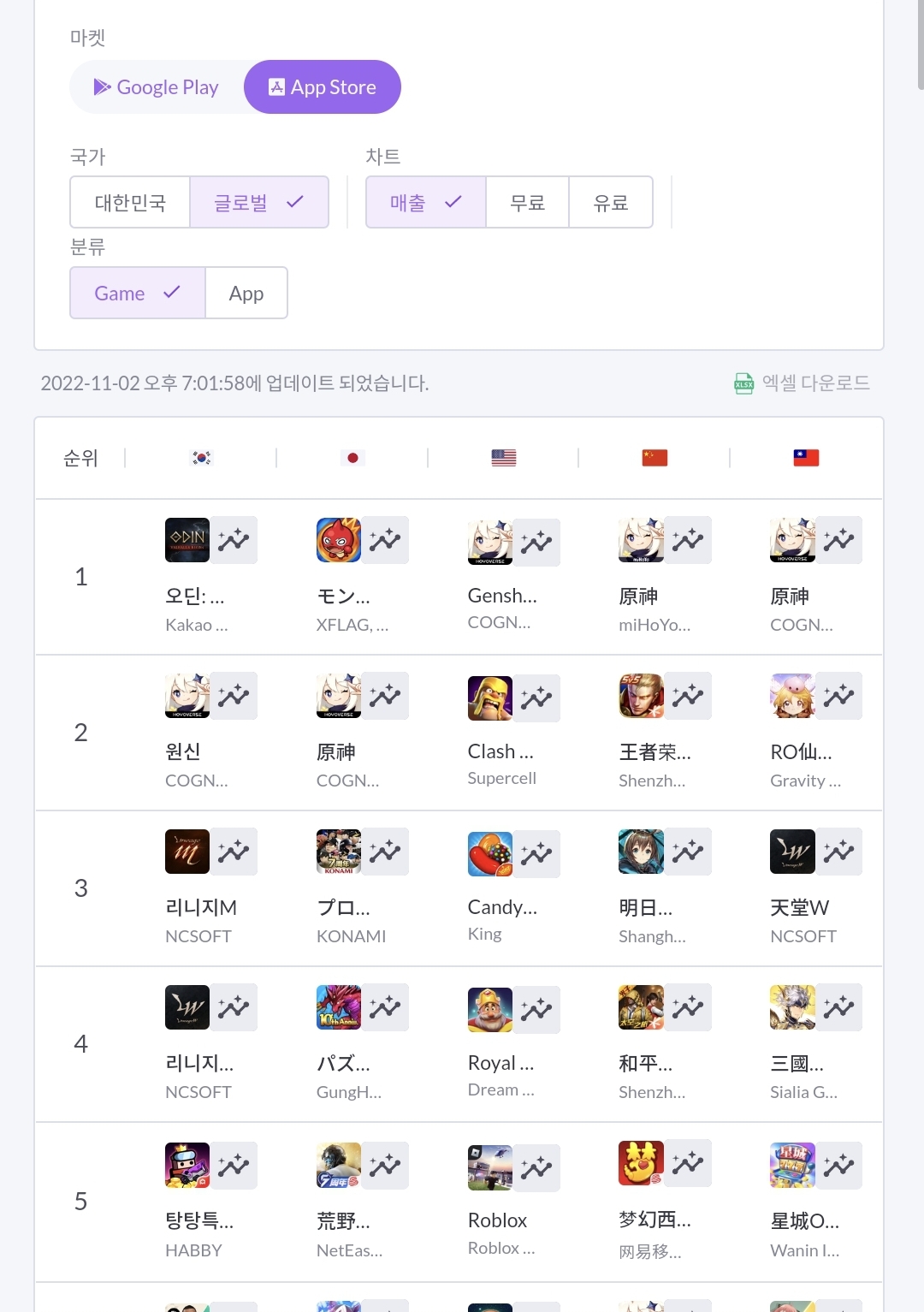Switch the chart to 무료
Screen dimensions: 924x1312
527,203
